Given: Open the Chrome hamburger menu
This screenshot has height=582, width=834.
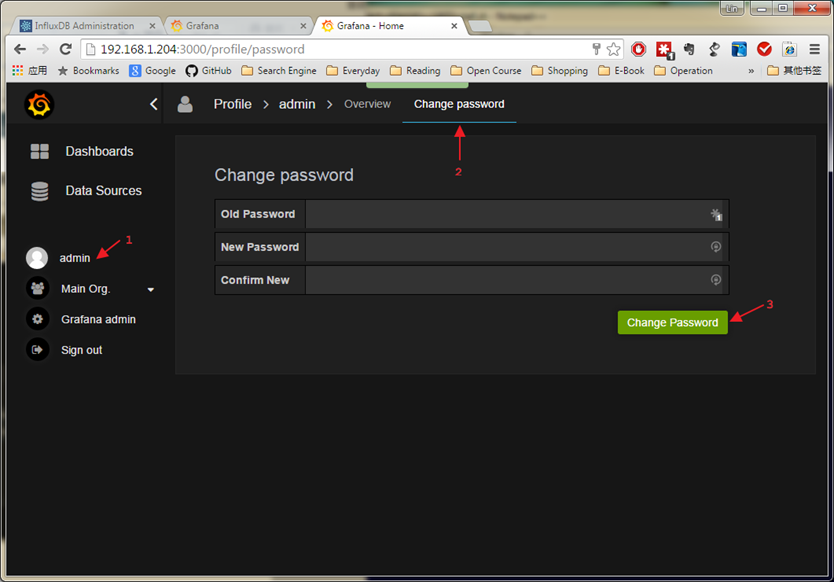Looking at the screenshot, I should tap(814, 49).
